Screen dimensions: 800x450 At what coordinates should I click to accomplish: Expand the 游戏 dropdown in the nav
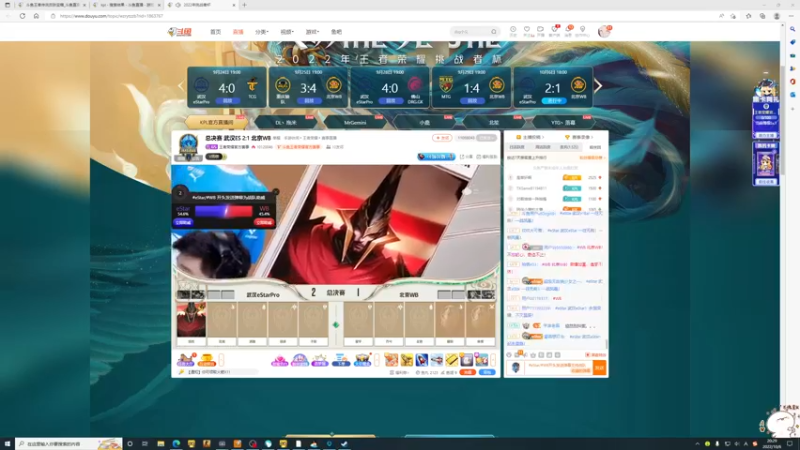[312, 32]
